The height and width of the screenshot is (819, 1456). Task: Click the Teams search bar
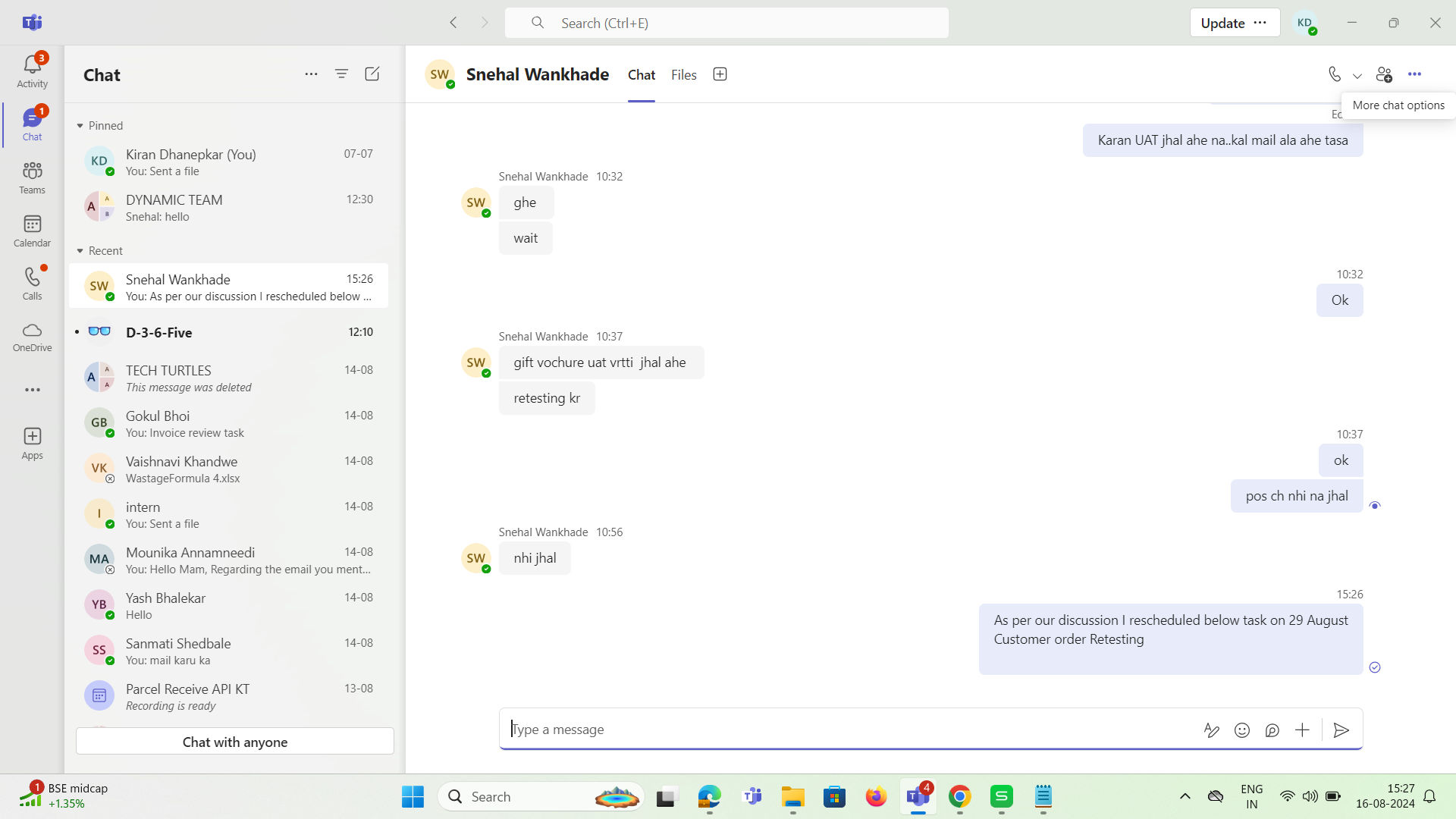[726, 23]
